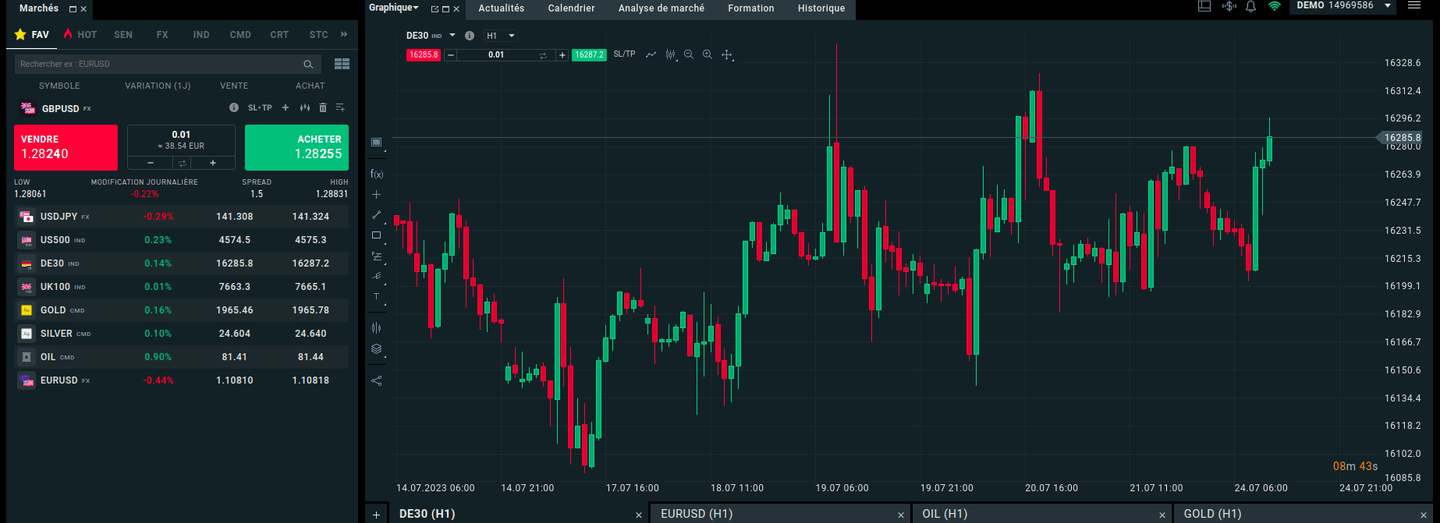Image resolution: width=1440 pixels, height=523 pixels.
Task: Zoom in the chart
Action: click(708, 55)
